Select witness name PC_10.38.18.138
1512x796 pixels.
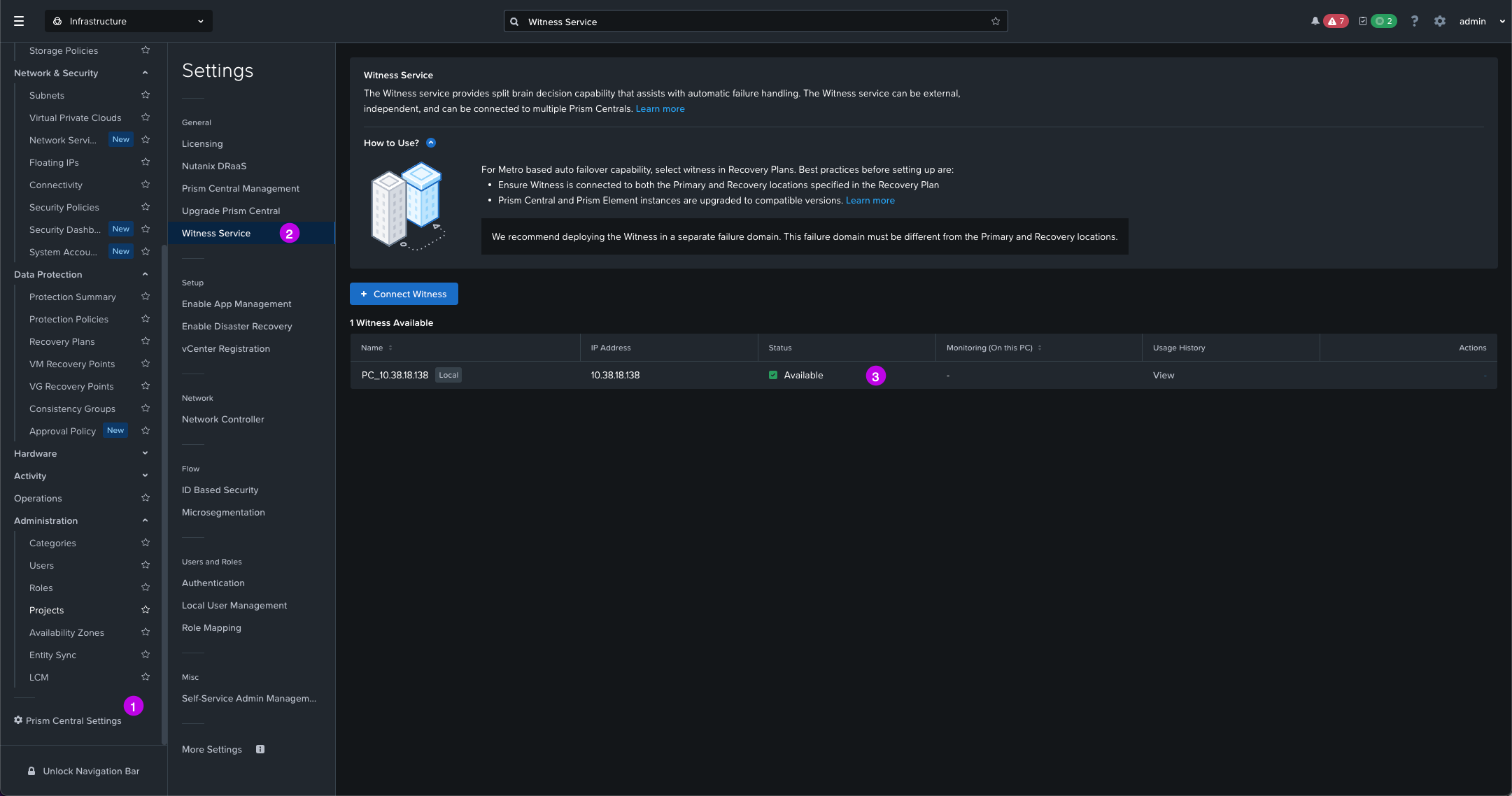395,375
